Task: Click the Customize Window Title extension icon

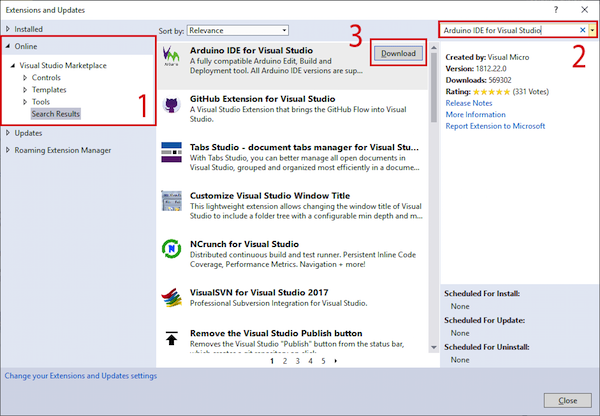Action: pos(171,201)
